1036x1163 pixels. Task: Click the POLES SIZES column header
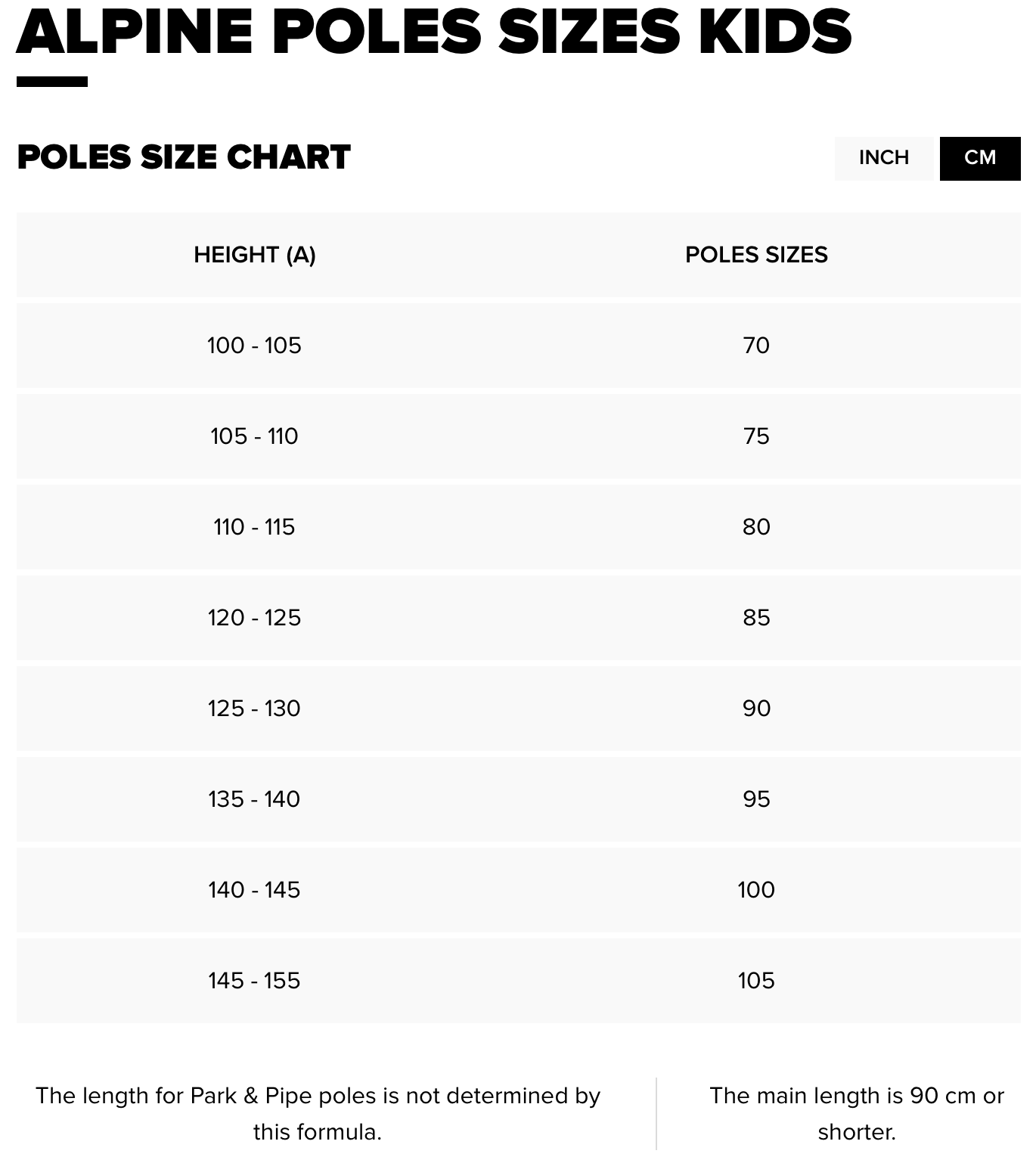(756, 255)
